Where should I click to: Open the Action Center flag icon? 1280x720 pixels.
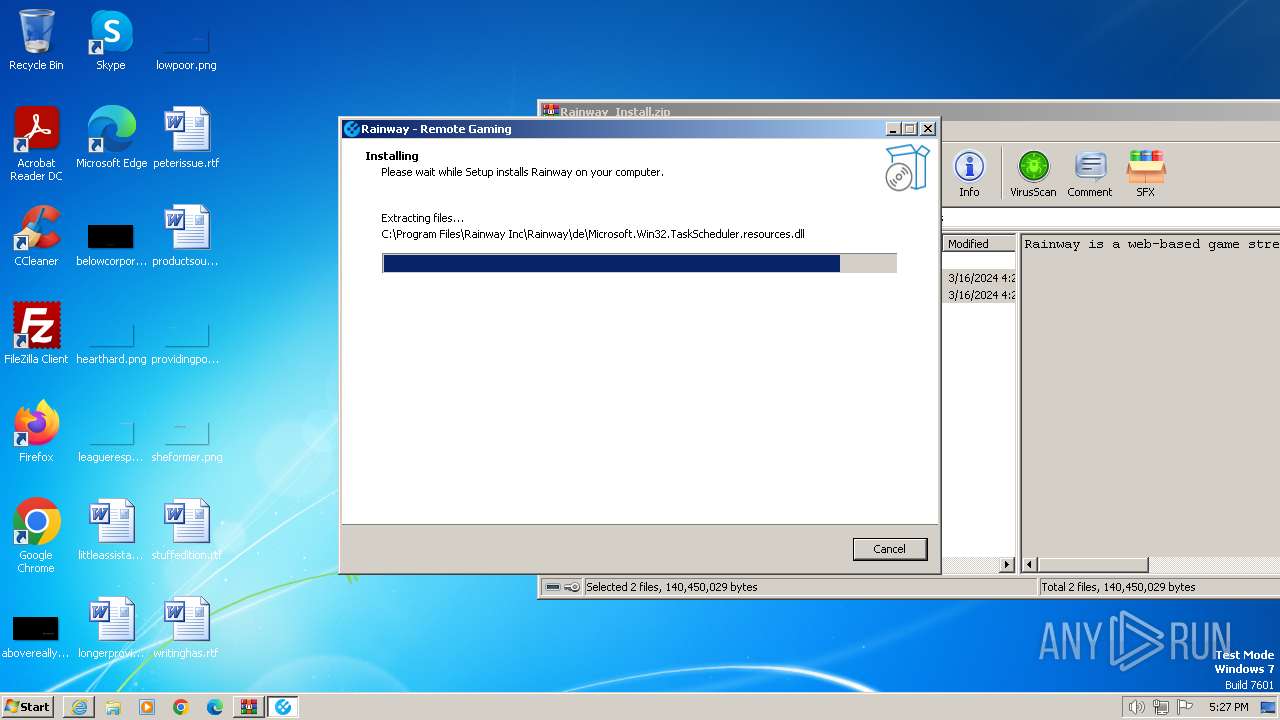click(1185, 707)
